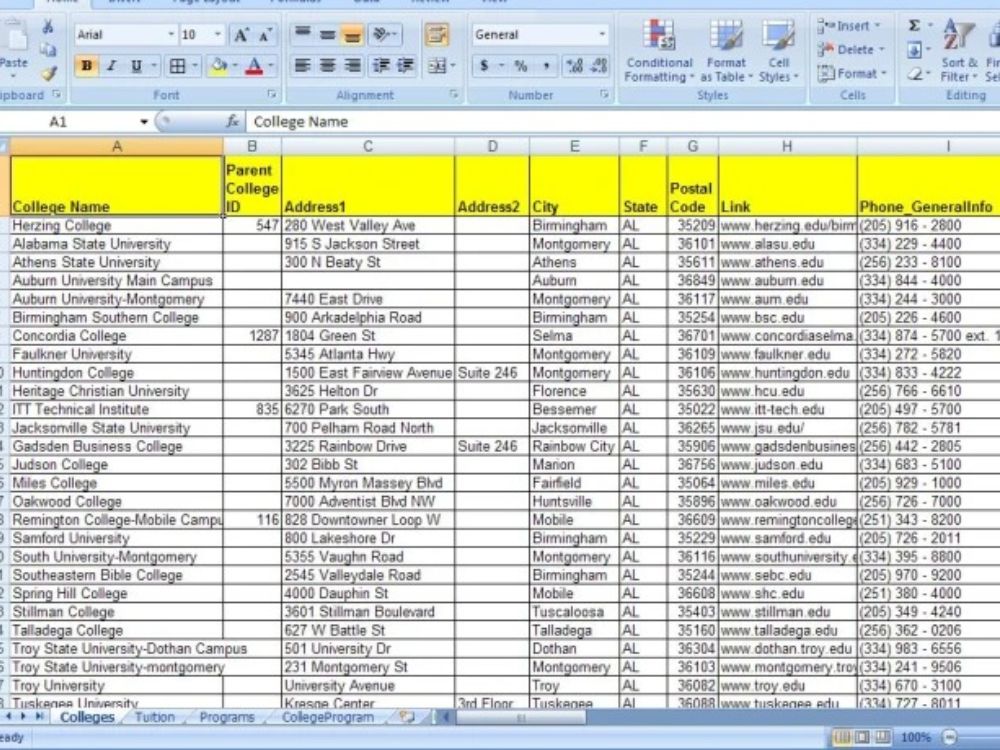The image size is (1000, 750).
Task: Open the General number format dropdown
Action: 602,34
